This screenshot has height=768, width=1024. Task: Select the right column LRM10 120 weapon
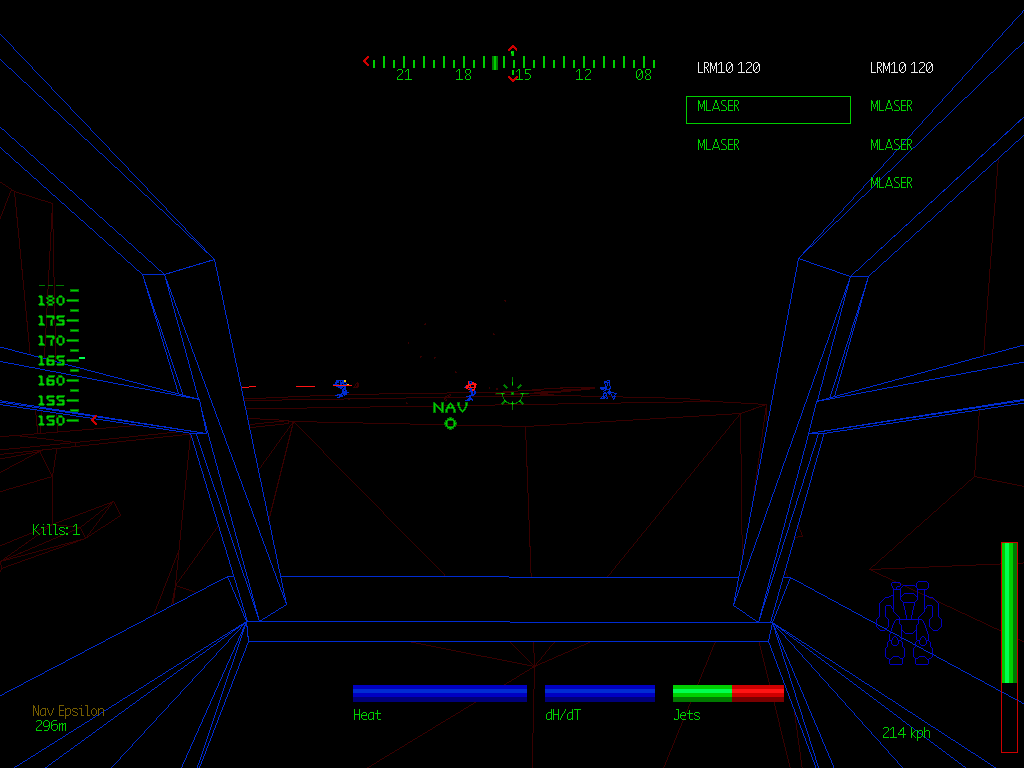pos(901,68)
